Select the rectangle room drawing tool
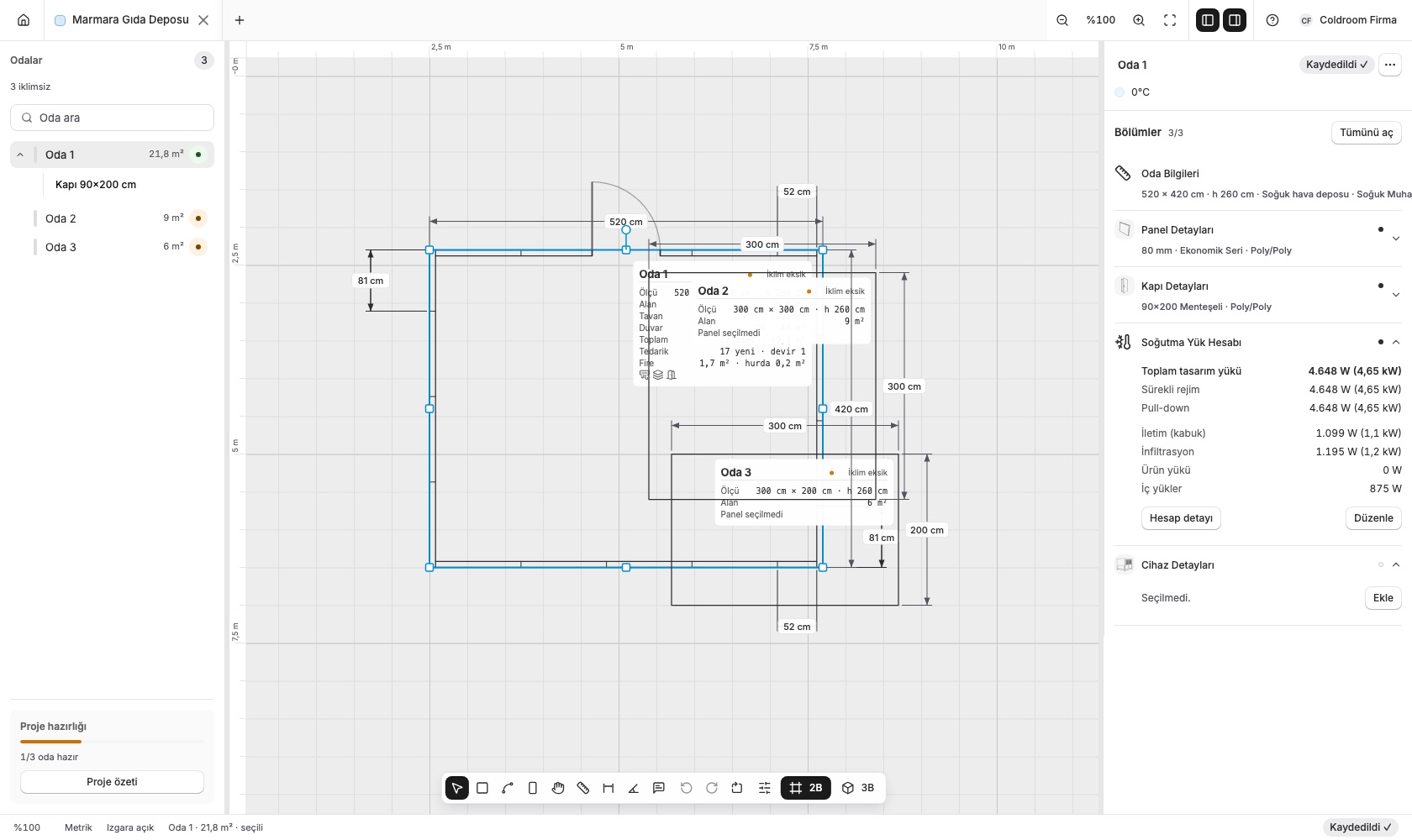Viewport: 1412px width, 840px height. coord(482,788)
